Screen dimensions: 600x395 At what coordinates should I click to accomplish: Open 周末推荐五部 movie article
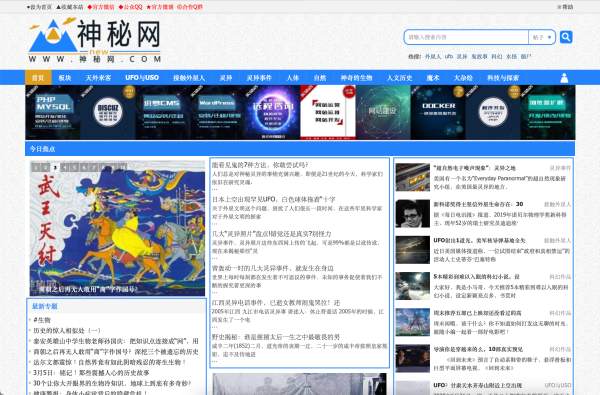pyautogui.click(x=477, y=313)
